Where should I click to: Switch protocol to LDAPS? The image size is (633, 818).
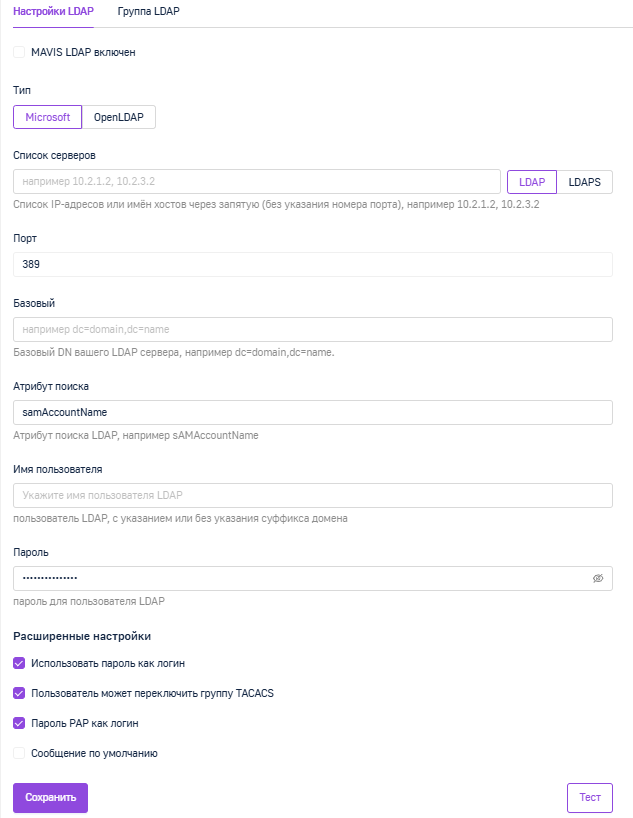[584, 182]
